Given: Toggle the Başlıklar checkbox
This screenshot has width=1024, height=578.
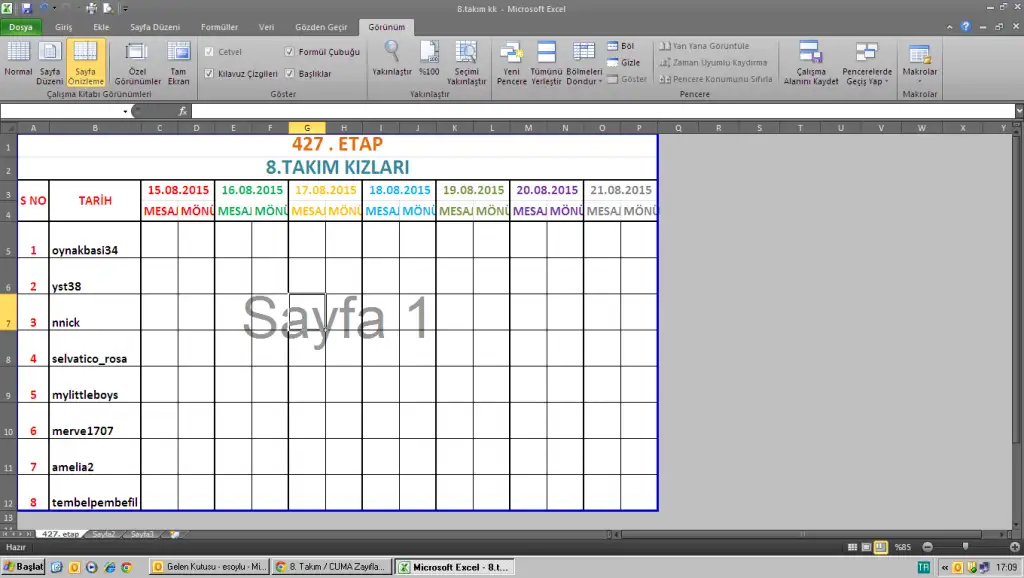Looking at the screenshot, I should [x=289, y=73].
